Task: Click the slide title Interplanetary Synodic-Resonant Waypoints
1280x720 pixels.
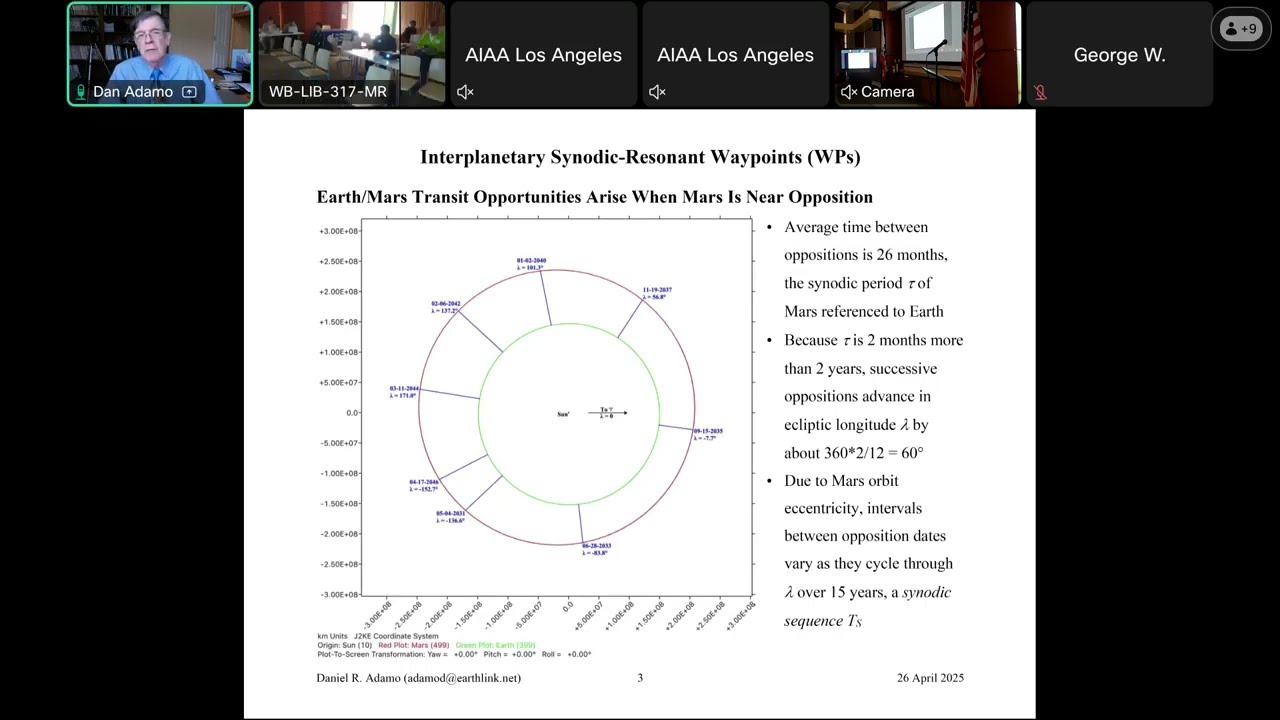Action: point(640,157)
